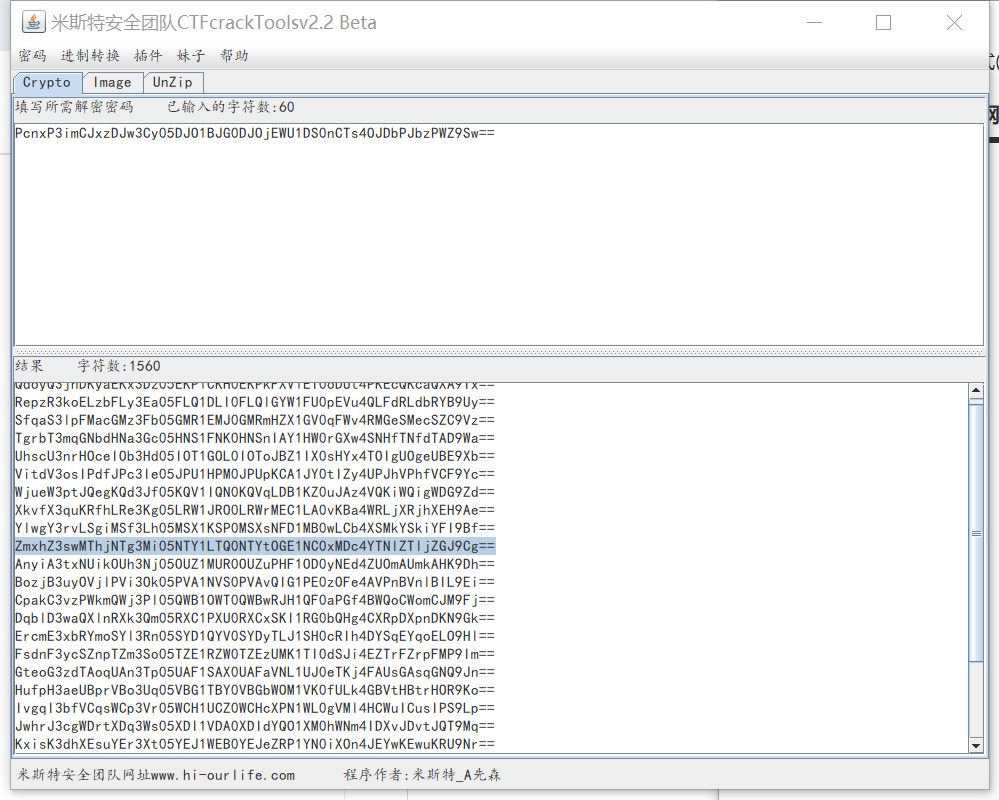Click the 已输入的字符数:60 status label
Screen dimensions: 999x800
click(x=231, y=107)
